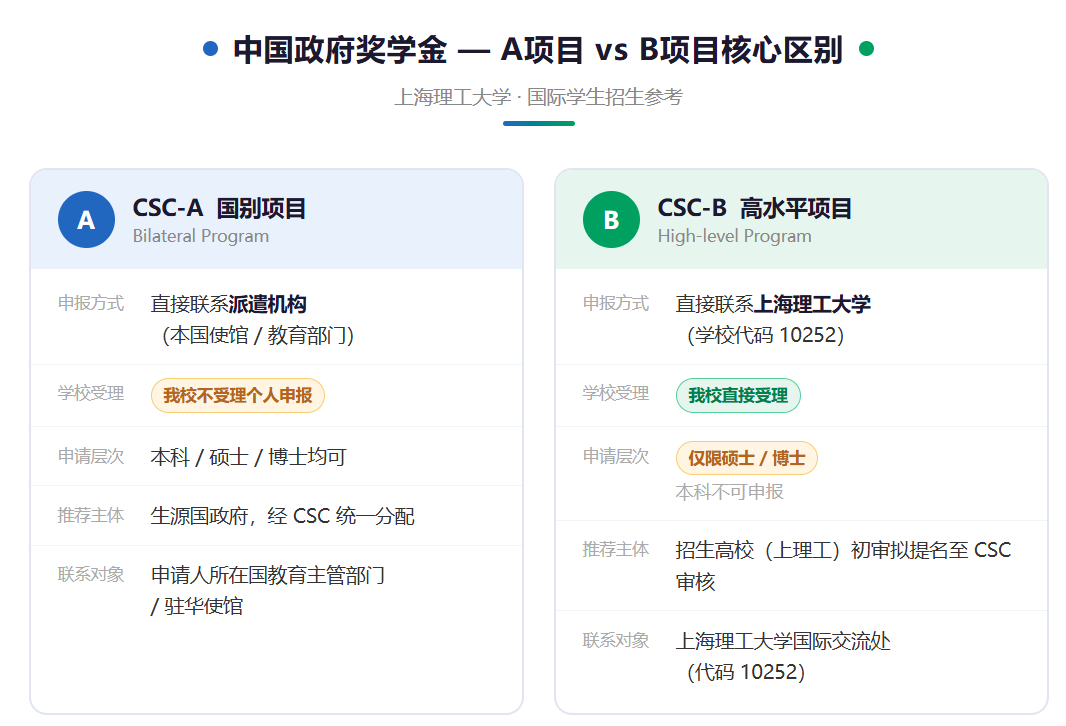Image resolution: width=1066 pixels, height=726 pixels.
Task: Click the text / 驻华使馆
Action: click(x=197, y=606)
